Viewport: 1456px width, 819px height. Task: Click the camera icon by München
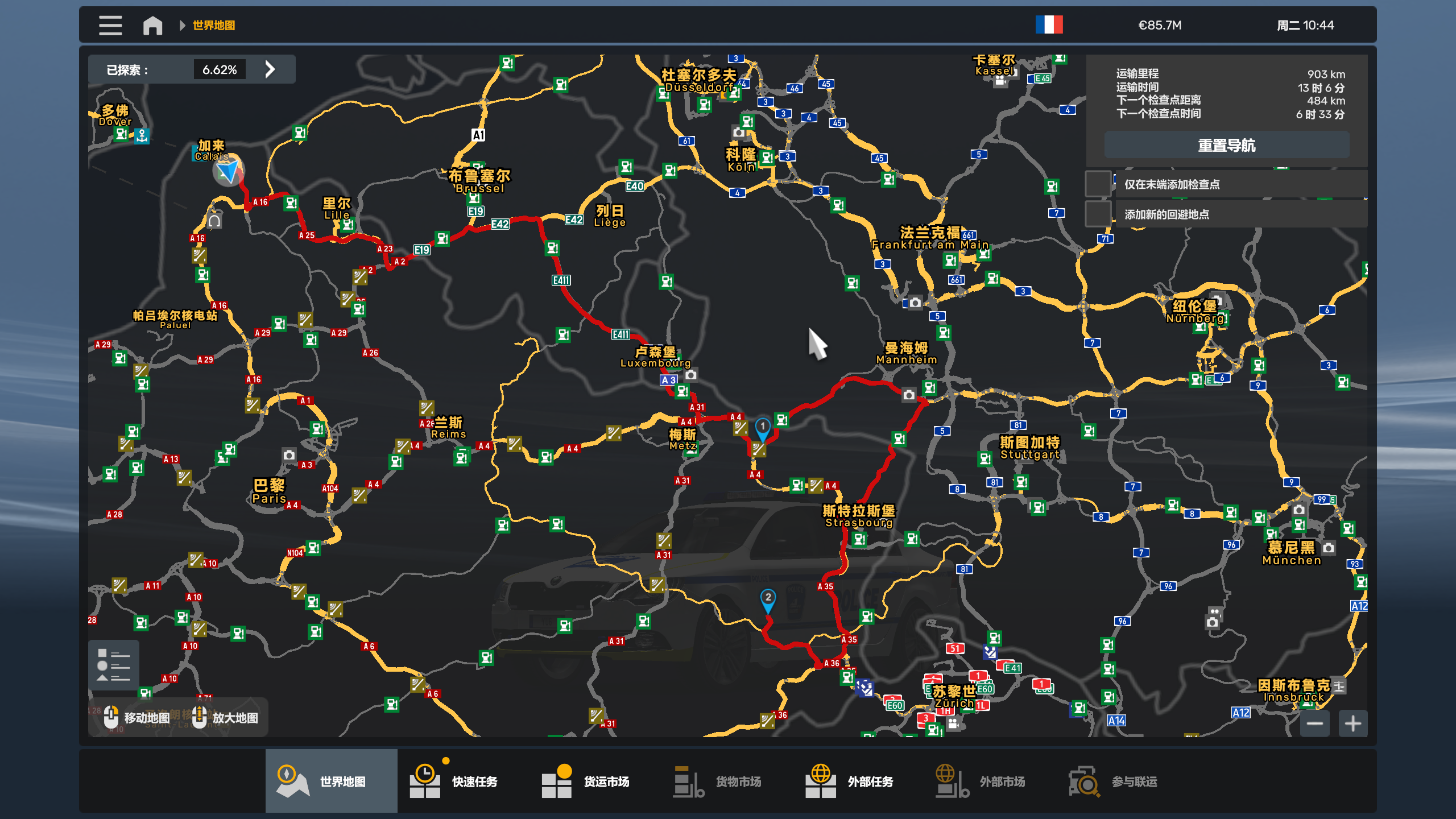click(x=1329, y=548)
